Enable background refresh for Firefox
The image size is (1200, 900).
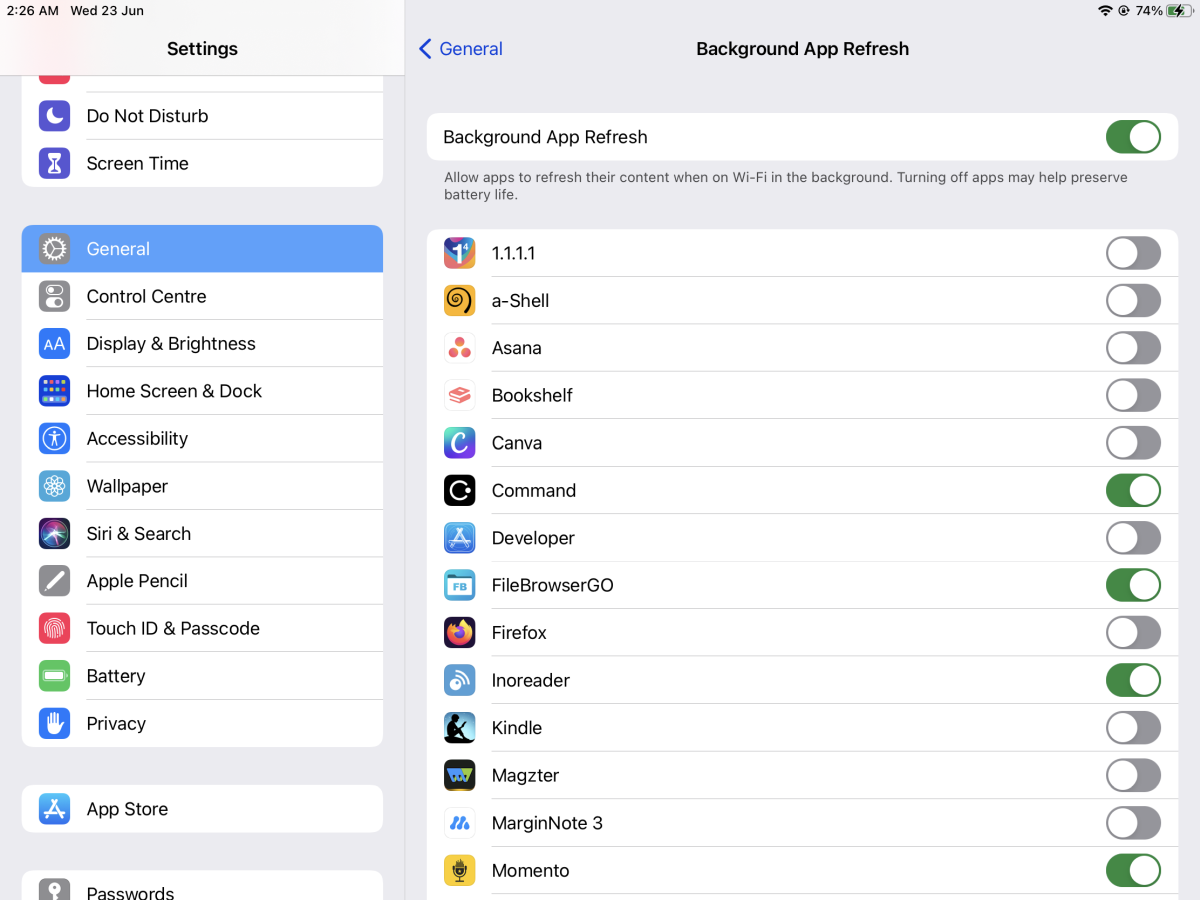point(1133,633)
